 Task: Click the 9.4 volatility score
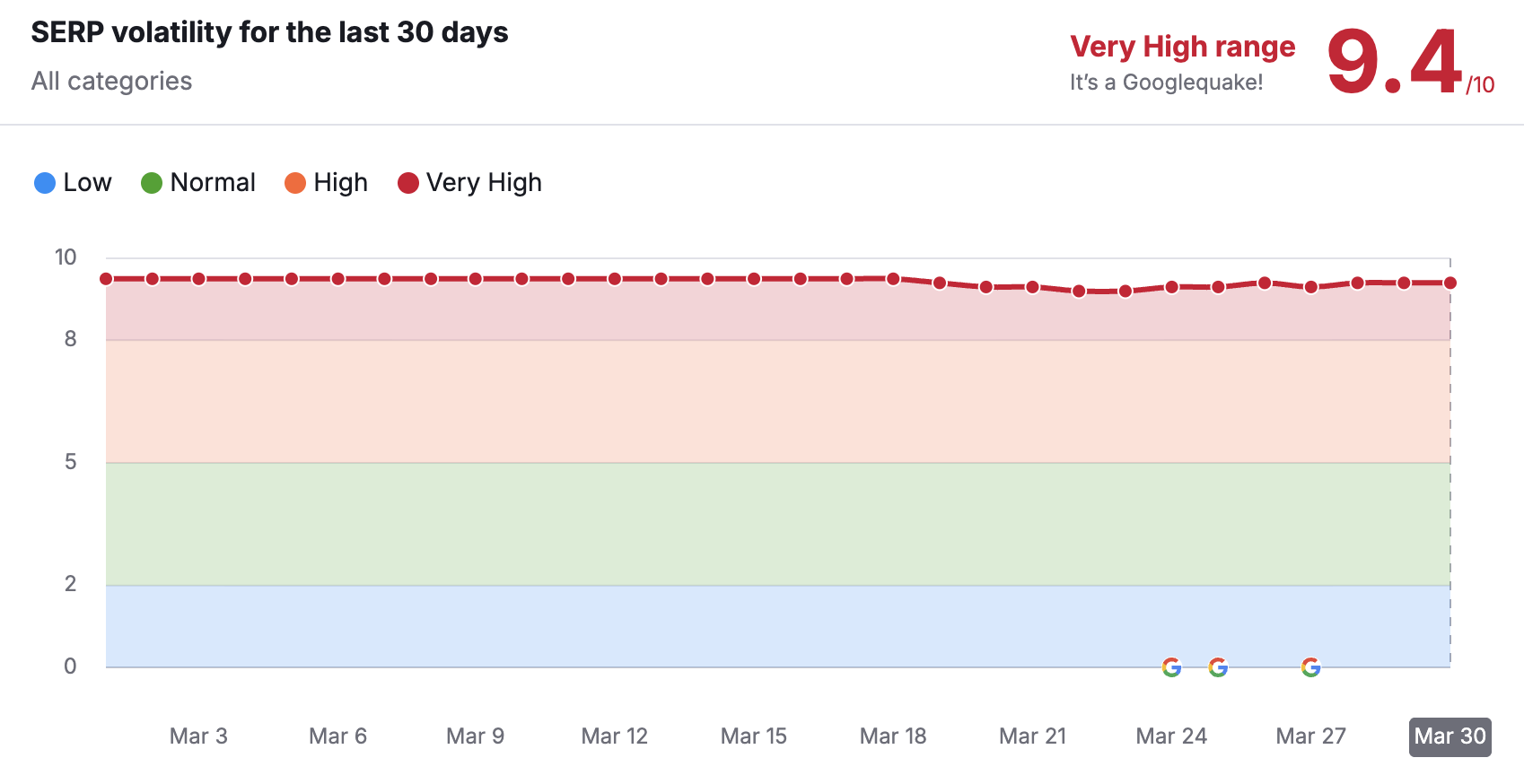[1394, 61]
